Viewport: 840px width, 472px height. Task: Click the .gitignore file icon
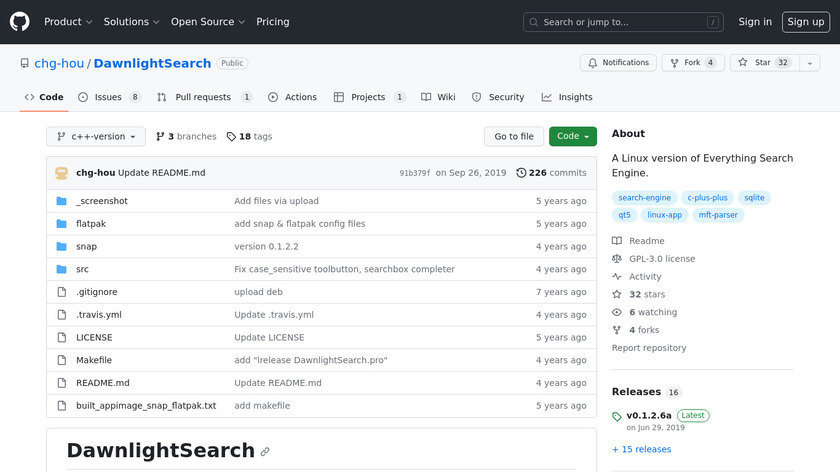click(61, 292)
